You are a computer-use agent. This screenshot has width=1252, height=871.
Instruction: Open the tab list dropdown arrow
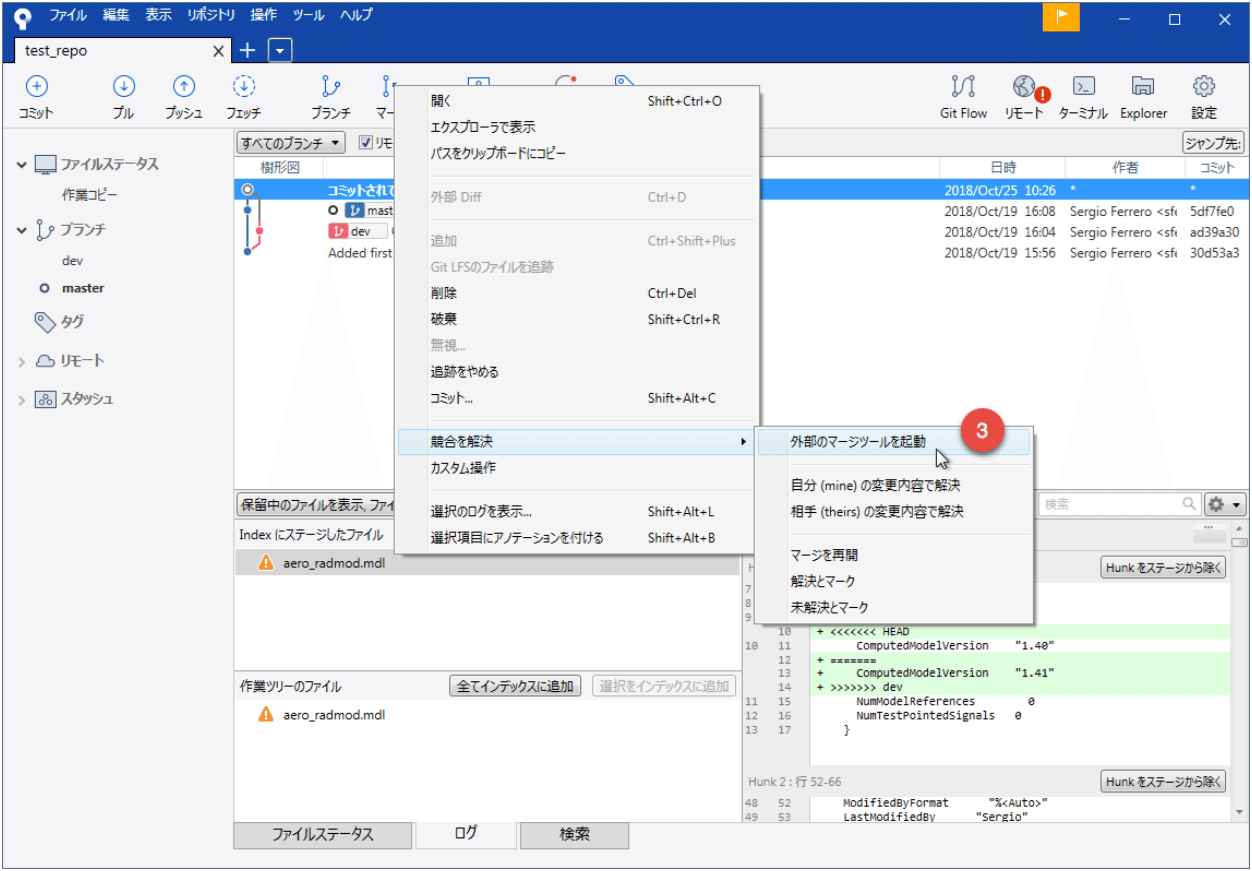click(280, 50)
